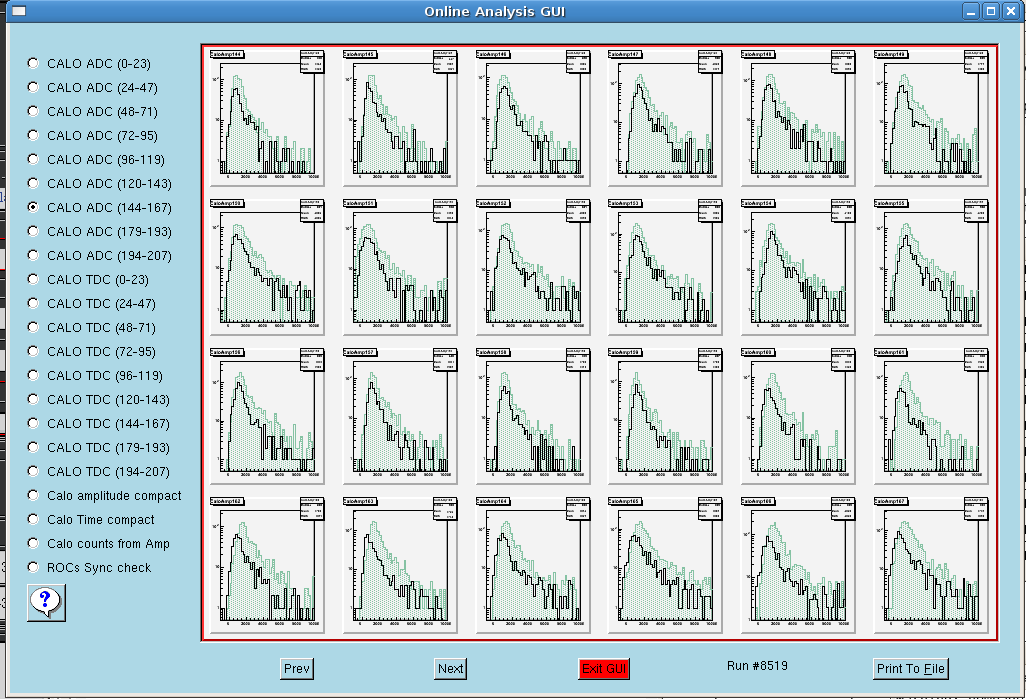Click CaloAmp152 histogram pad
The width and height of the screenshot is (1026, 699).
533,267
